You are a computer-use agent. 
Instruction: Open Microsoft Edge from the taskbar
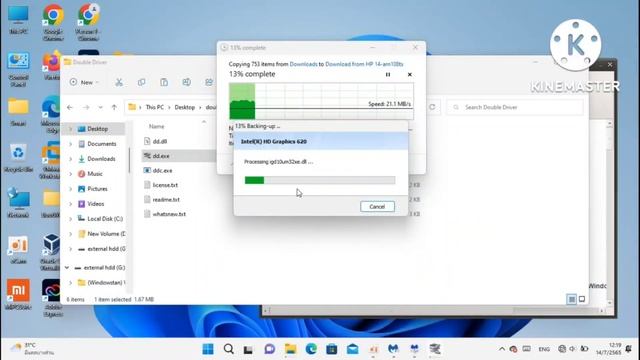tap(311, 349)
